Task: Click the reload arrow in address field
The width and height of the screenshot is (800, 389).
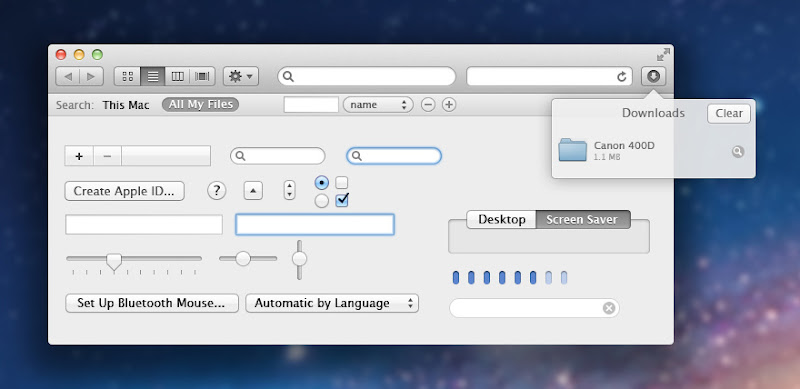Action: [x=621, y=77]
